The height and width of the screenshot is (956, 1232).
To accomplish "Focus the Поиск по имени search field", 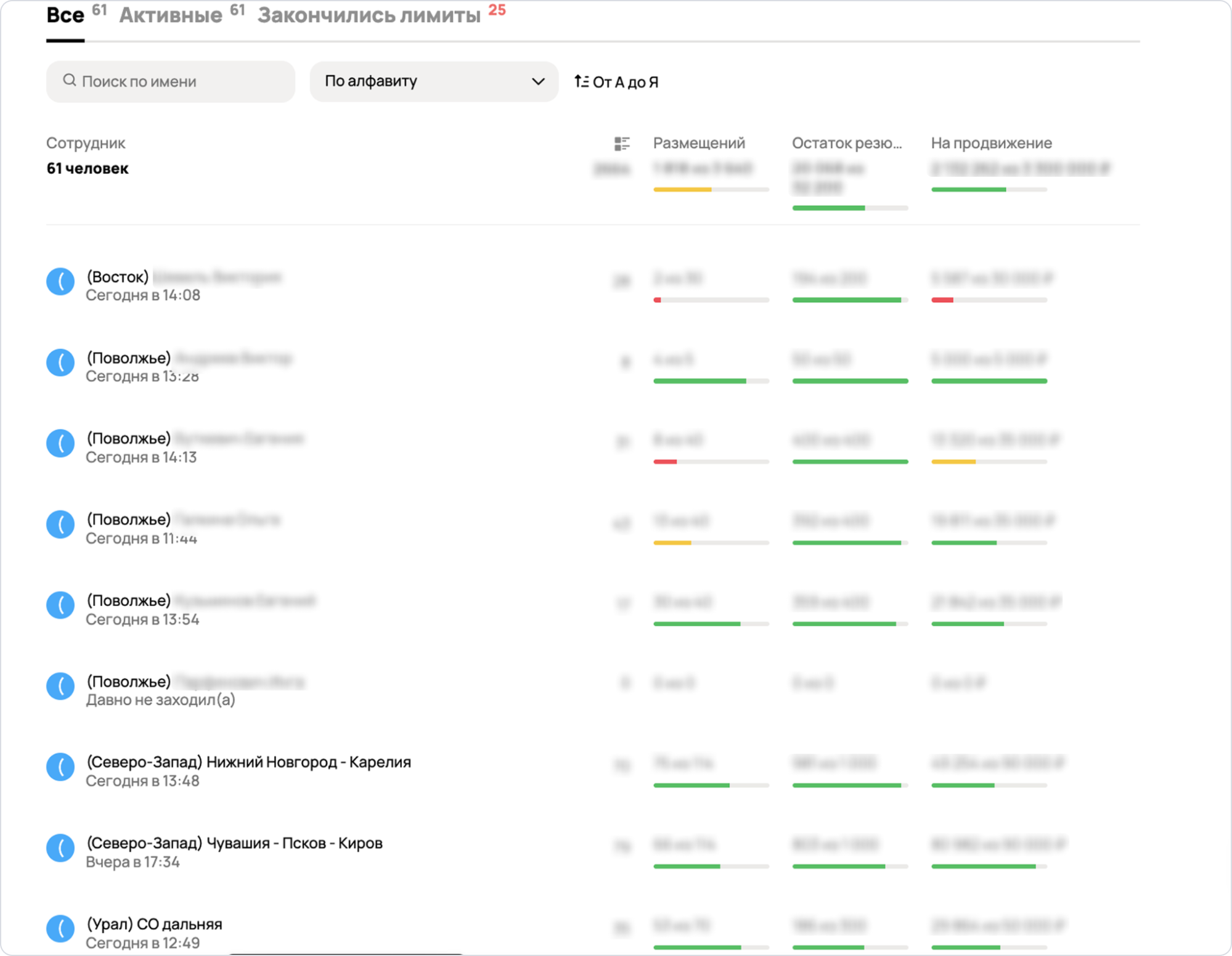I will pos(179,81).
